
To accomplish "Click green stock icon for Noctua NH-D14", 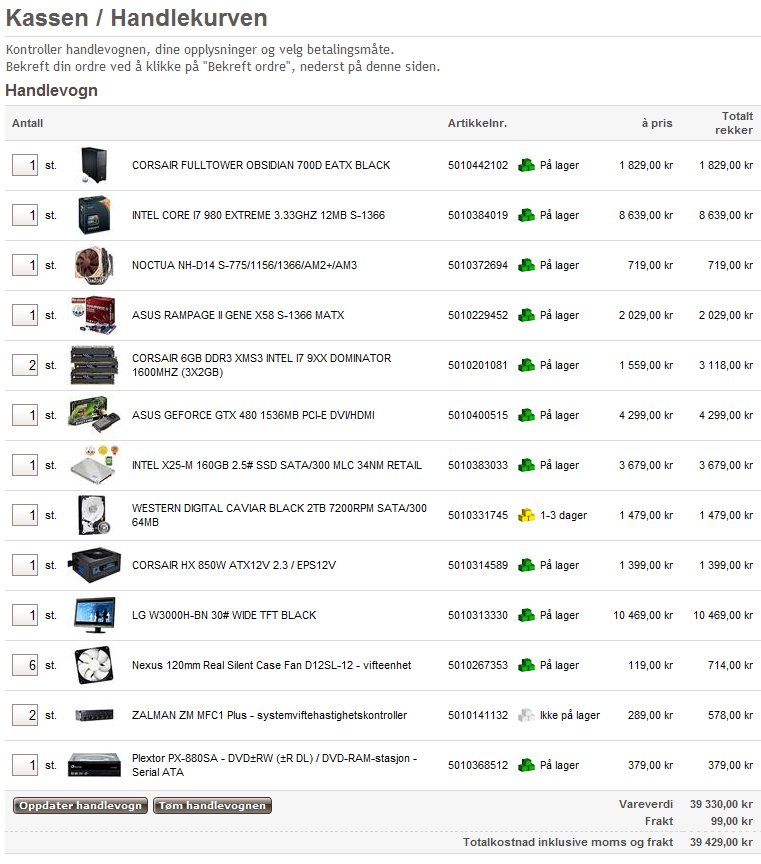I will pos(526,265).
